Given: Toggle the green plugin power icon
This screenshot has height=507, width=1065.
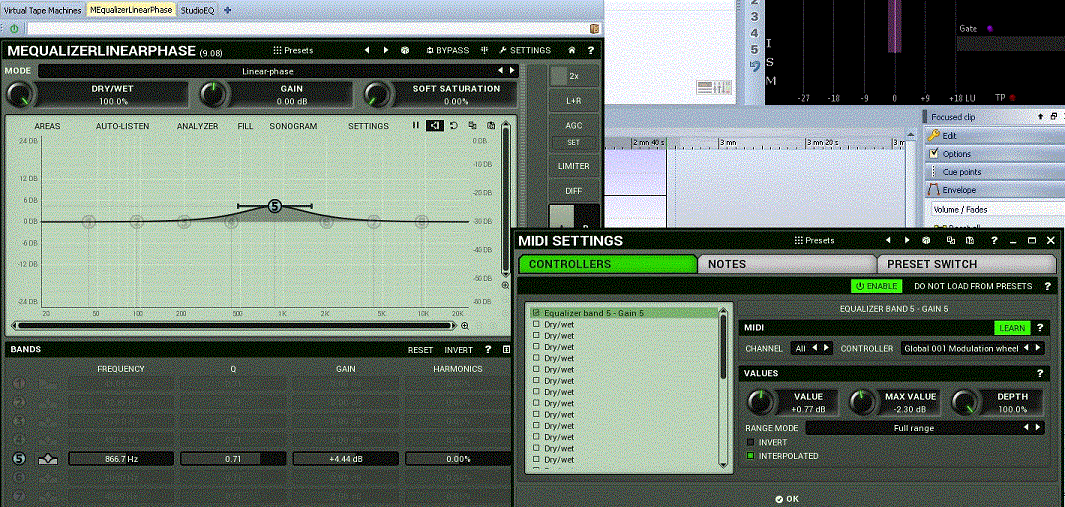Looking at the screenshot, I should pos(14,29).
